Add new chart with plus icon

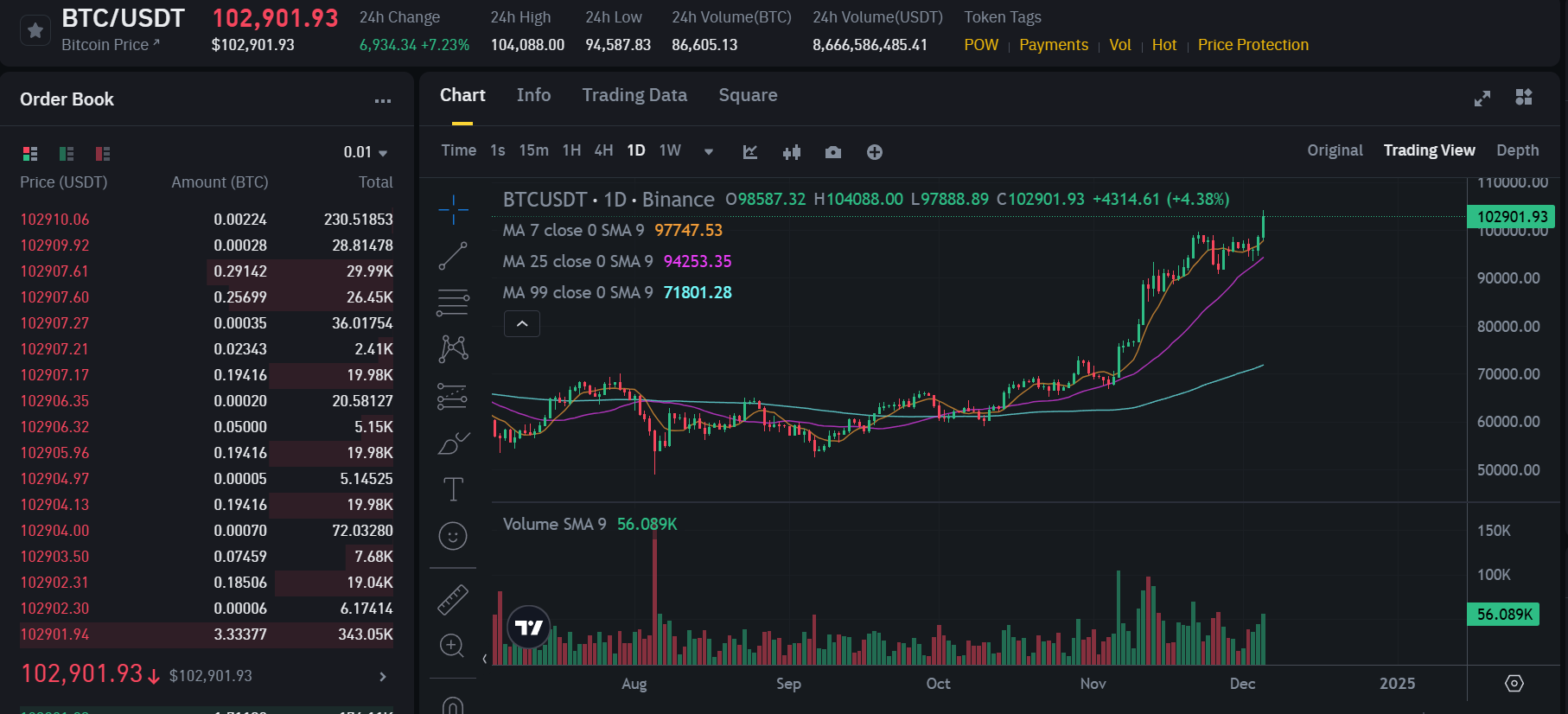(875, 152)
